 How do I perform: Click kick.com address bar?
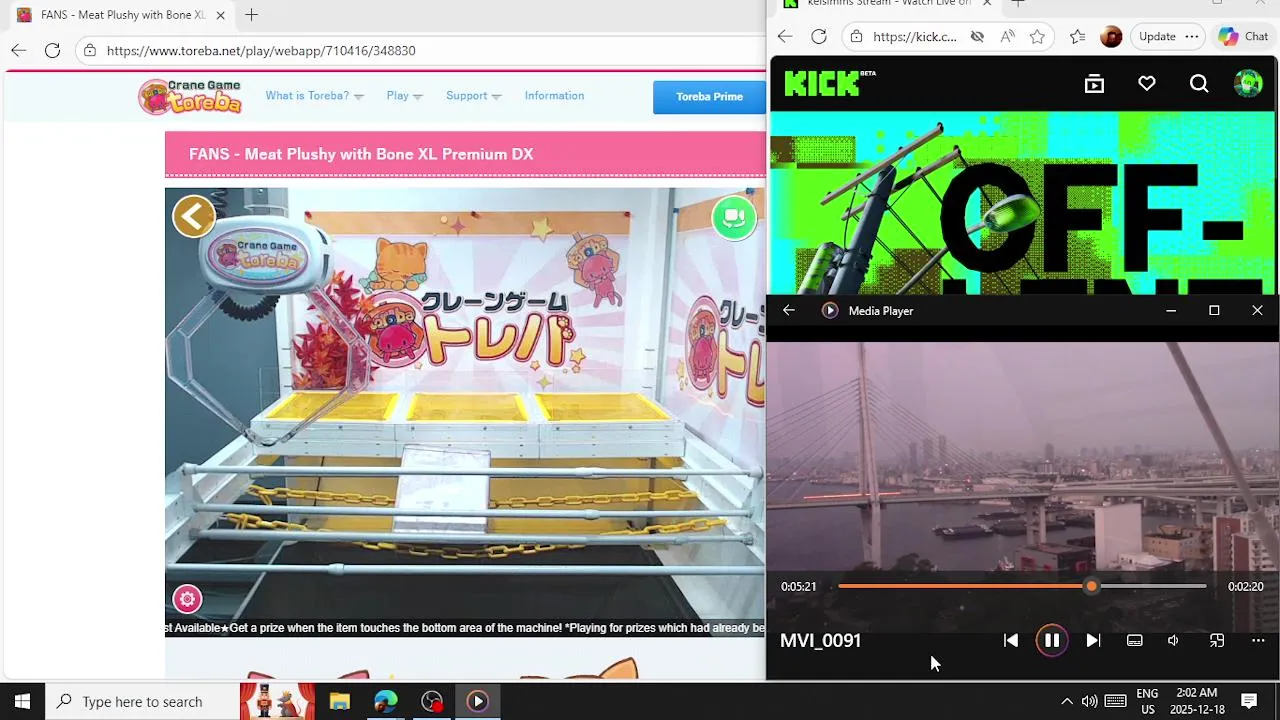pos(915,37)
